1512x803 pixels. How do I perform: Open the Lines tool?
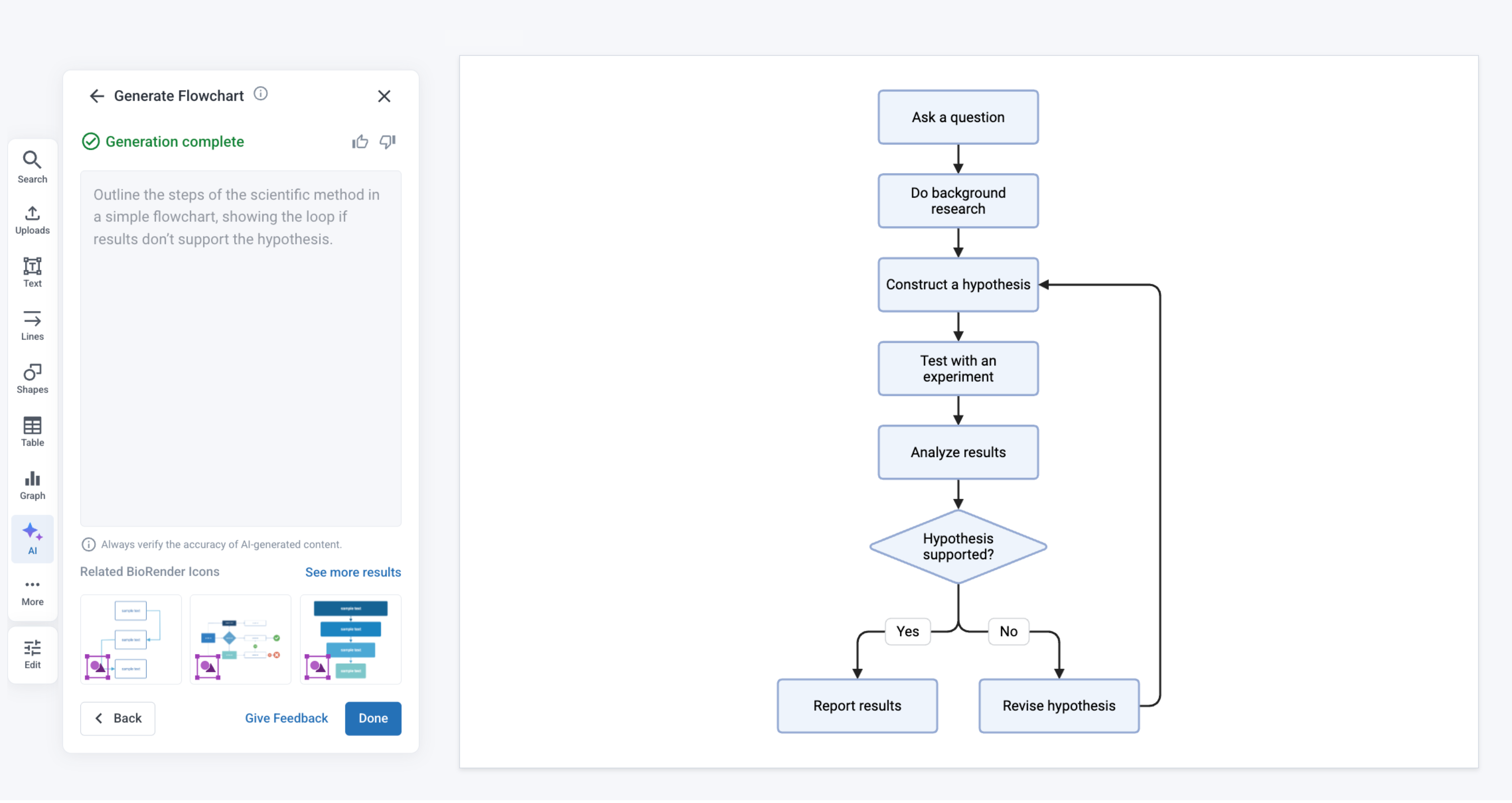[x=32, y=325]
